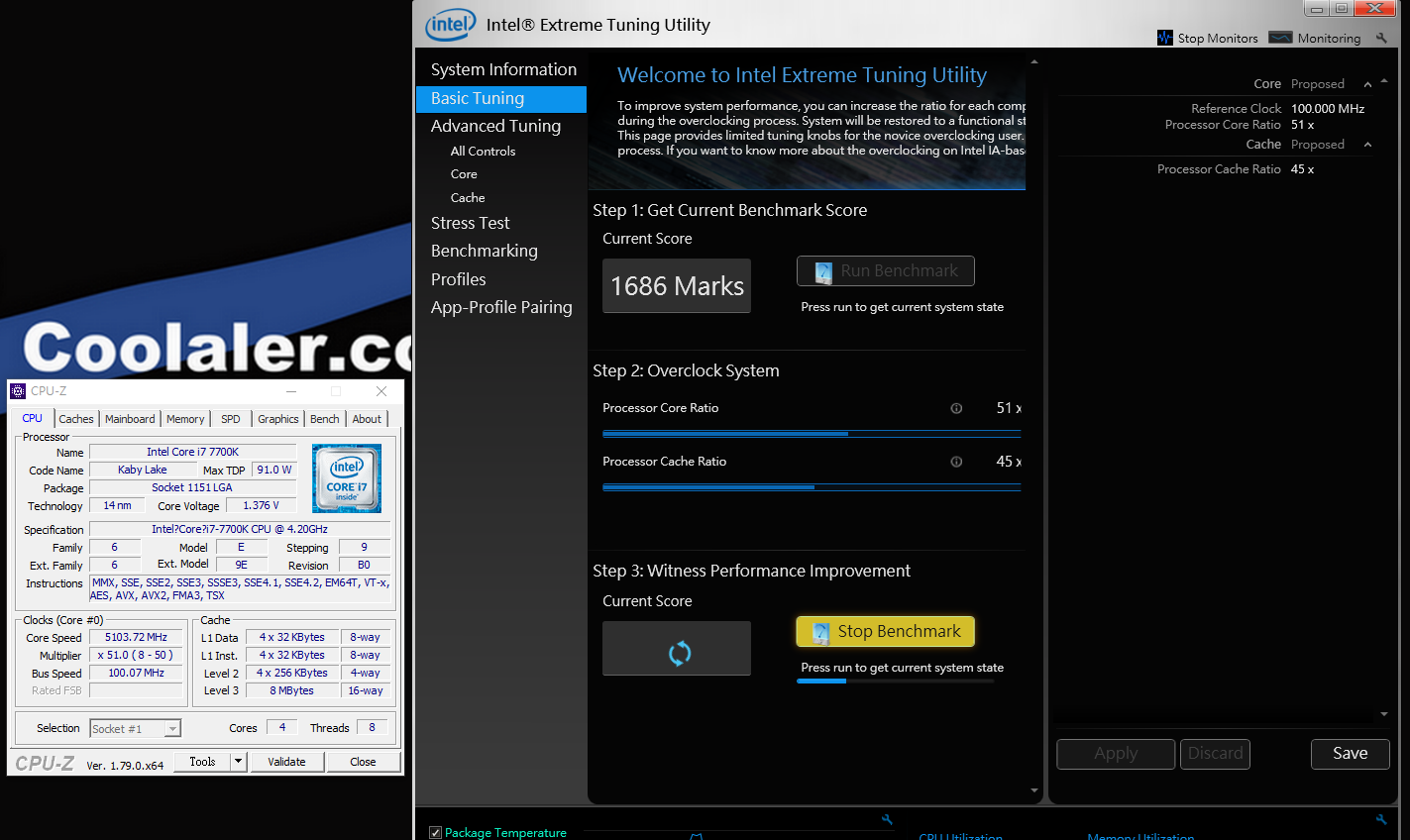Click the CPU-Z window title icon

pos(18,391)
